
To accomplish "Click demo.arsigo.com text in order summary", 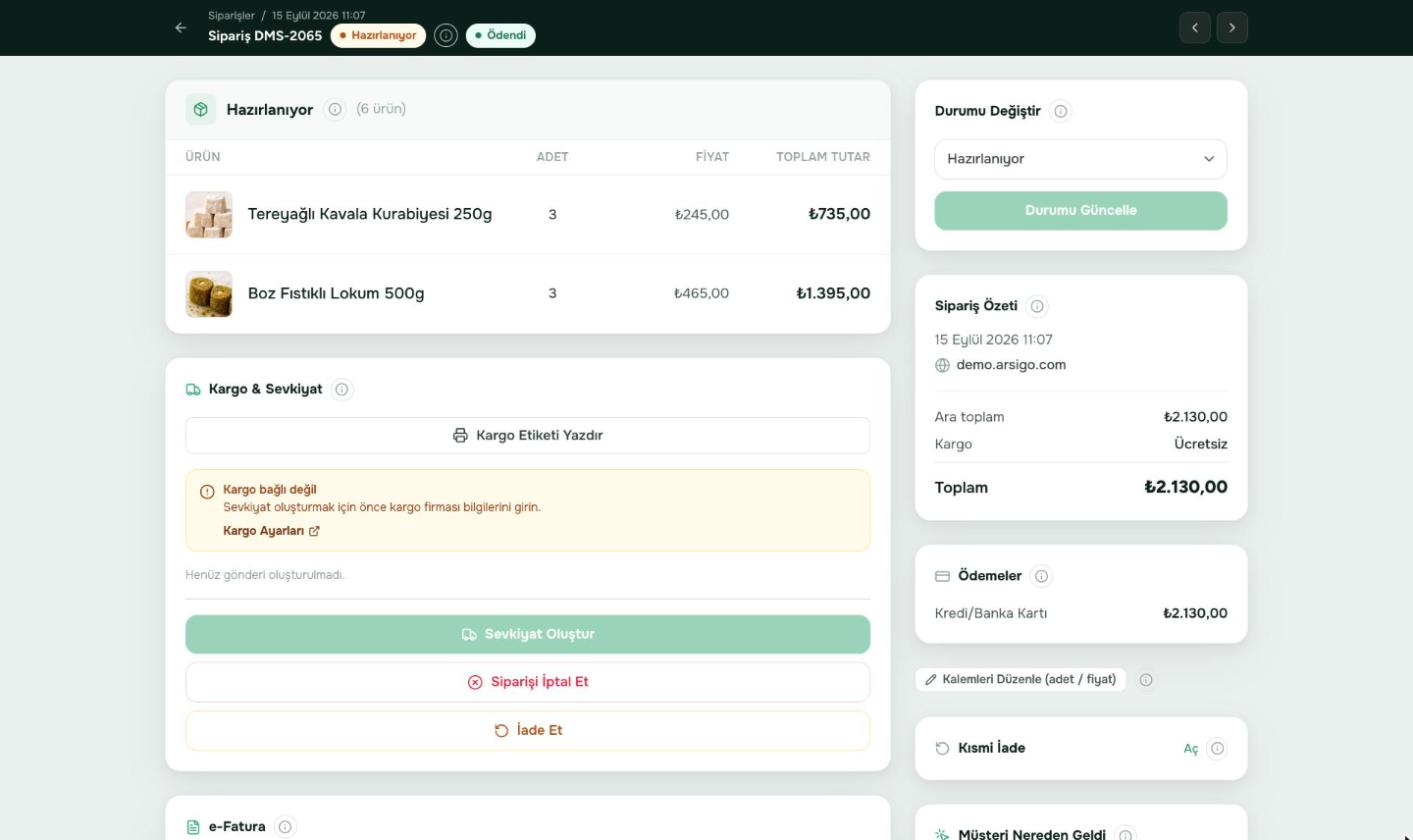I will click(1011, 365).
